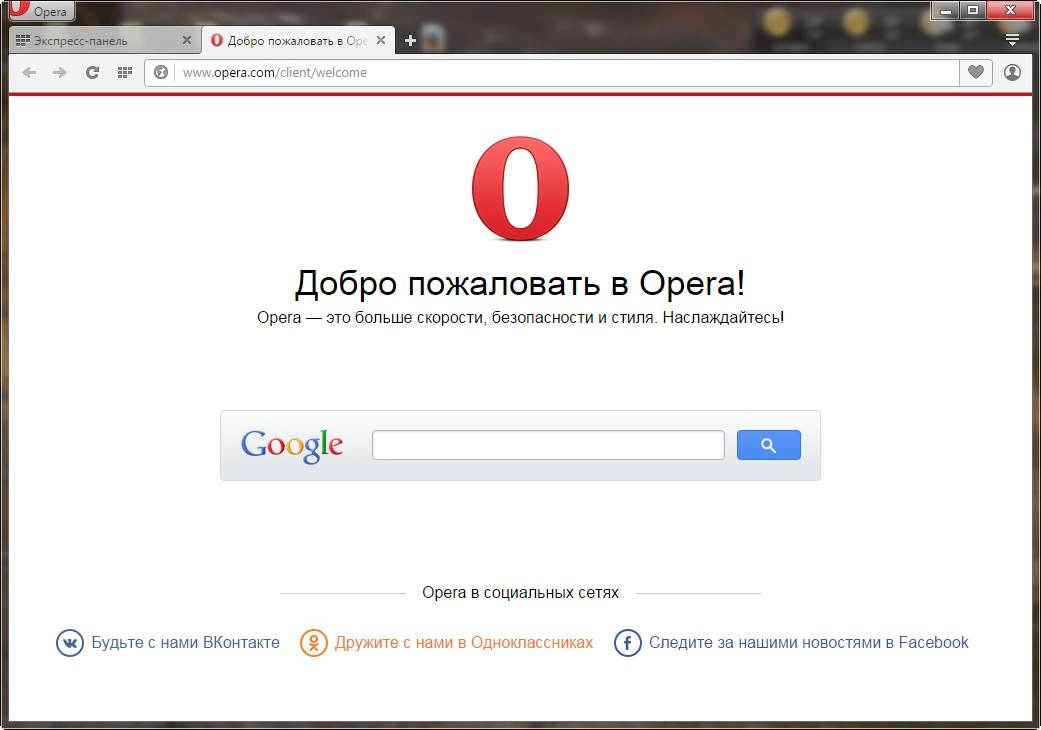Minimize the Opera window
1041x730 pixels.
coord(945,10)
